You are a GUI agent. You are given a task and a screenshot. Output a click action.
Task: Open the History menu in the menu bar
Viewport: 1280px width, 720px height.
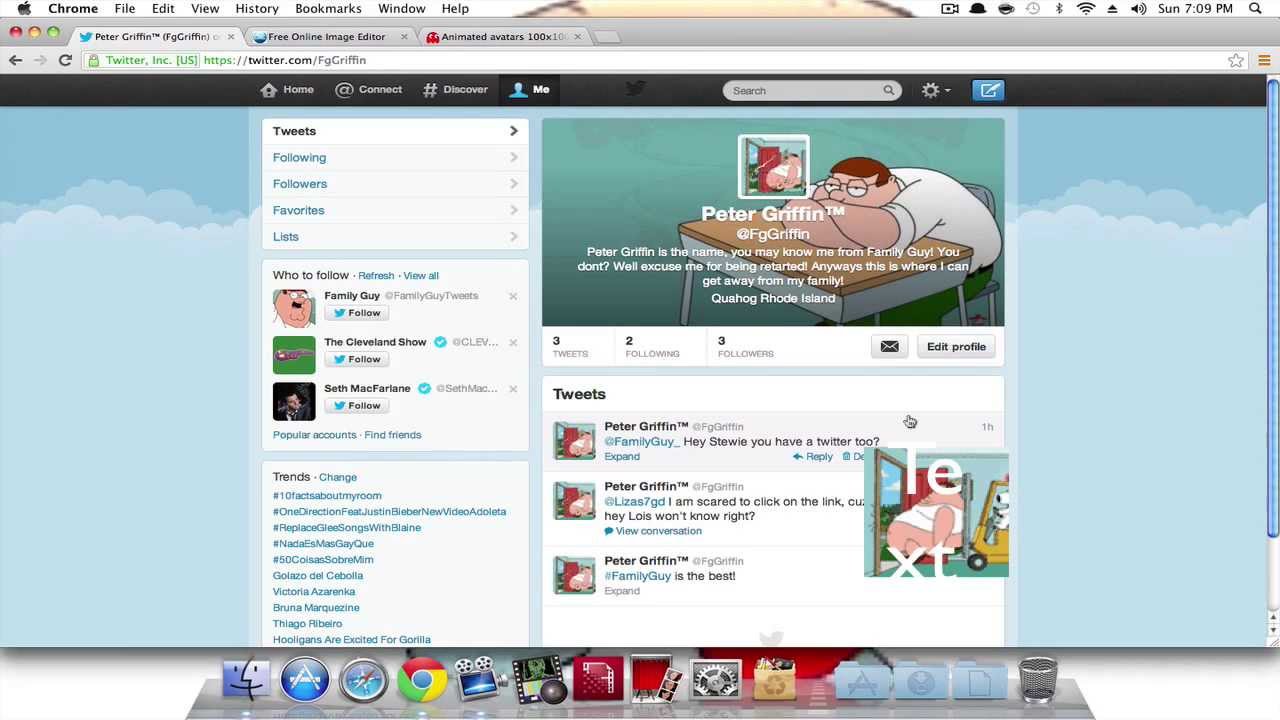point(257,9)
